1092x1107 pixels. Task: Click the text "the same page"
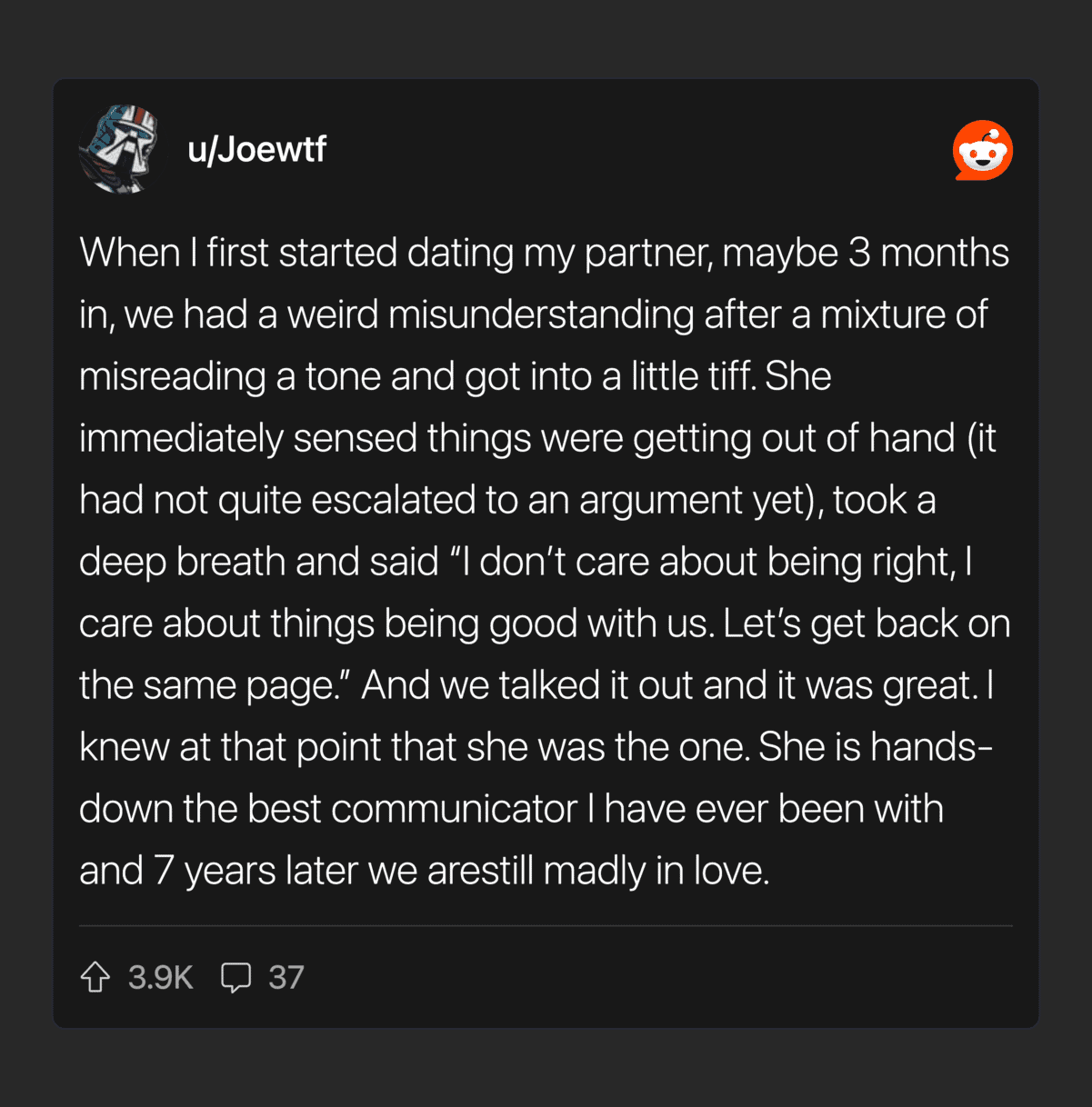(209, 685)
